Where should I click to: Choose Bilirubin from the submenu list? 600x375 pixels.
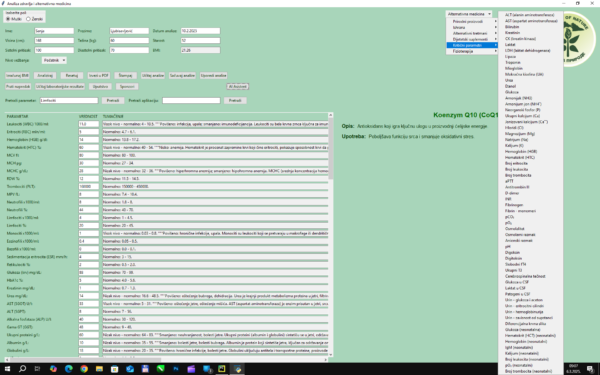(512, 27)
